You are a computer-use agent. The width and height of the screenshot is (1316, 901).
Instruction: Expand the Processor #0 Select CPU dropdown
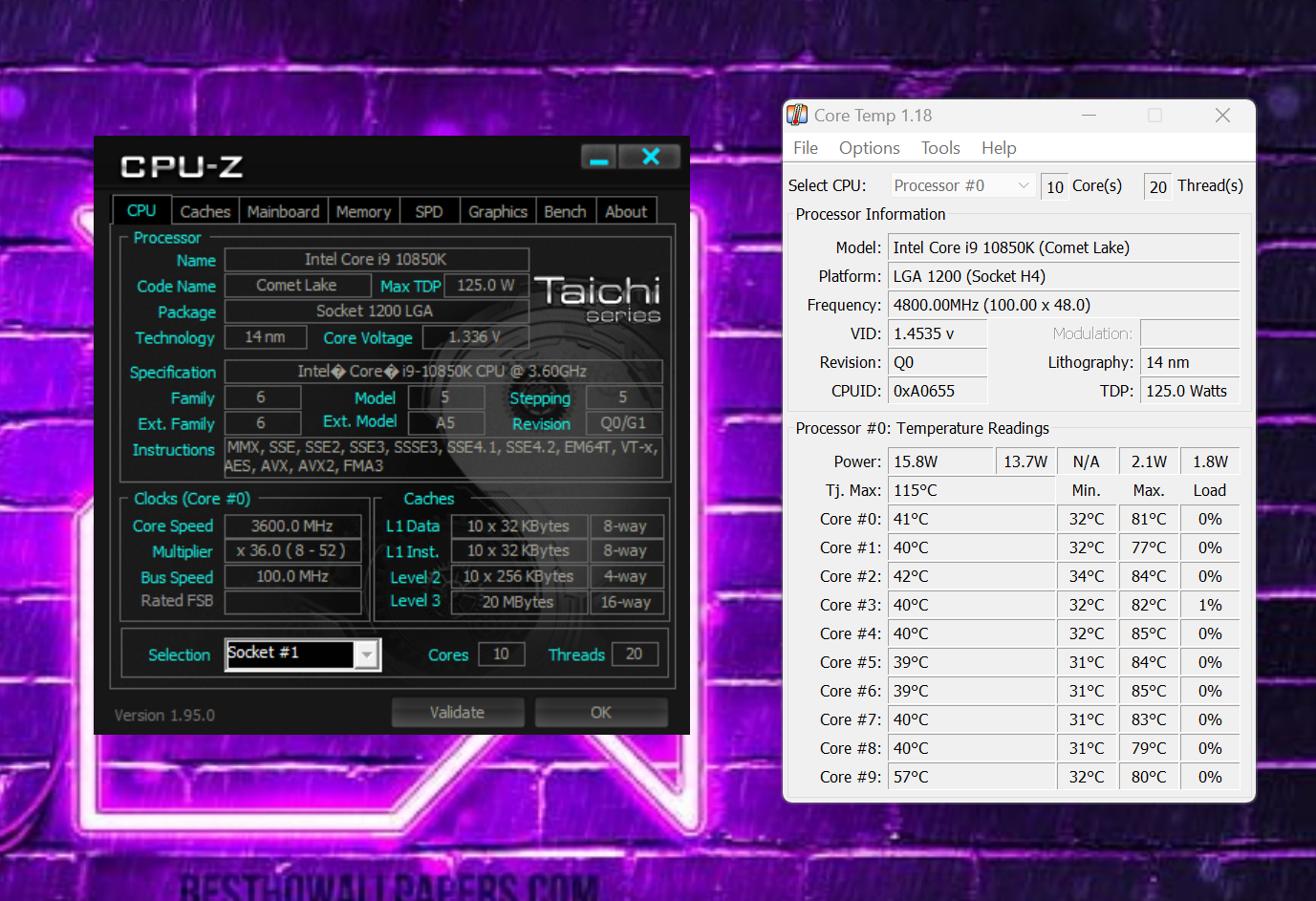pos(961,185)
